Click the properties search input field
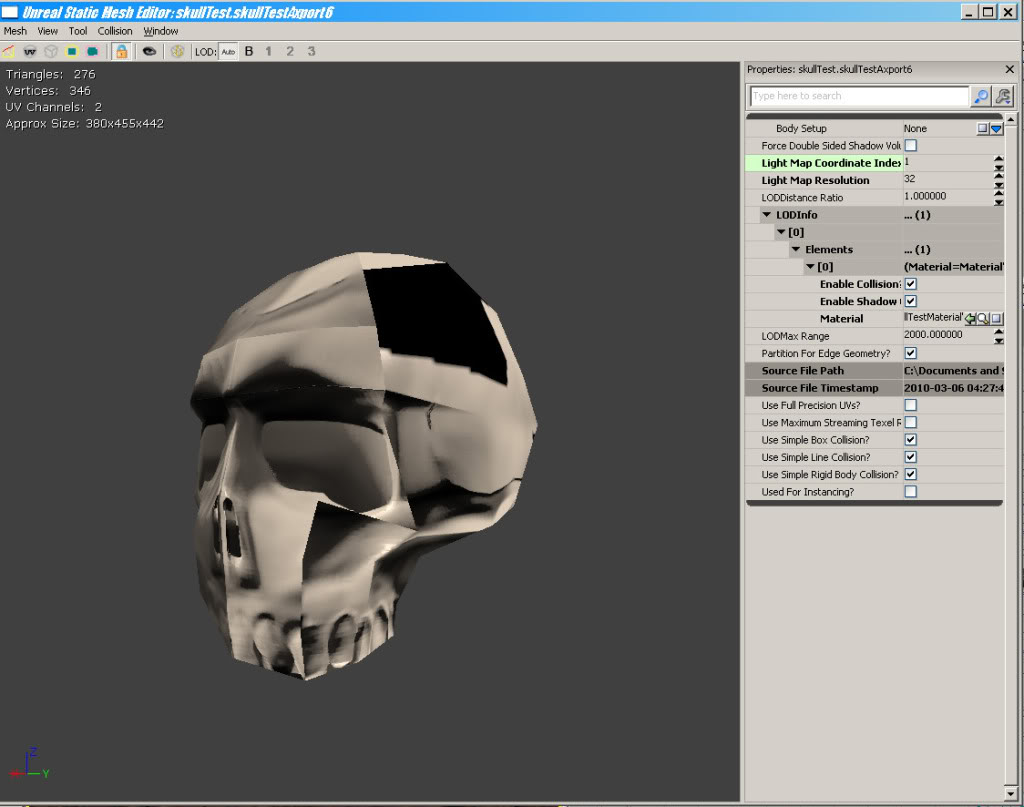This screenshot has width=1024, height=807. pos(859,96)
